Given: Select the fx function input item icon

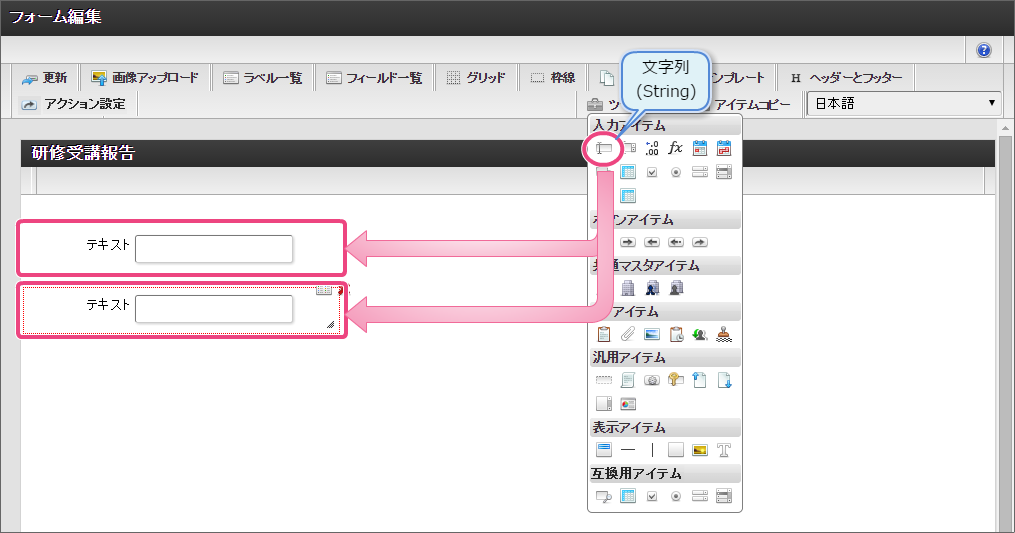Looking at the screenshot, I should click(x=675, y=148).
